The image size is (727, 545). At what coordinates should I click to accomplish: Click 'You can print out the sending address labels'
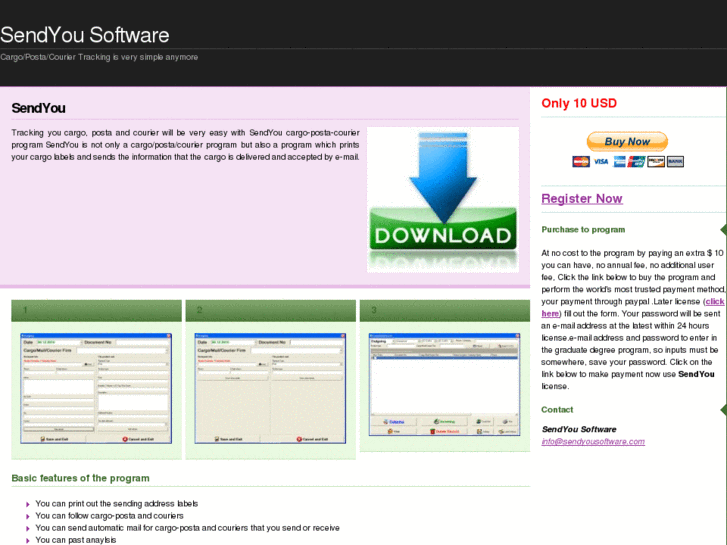117,504
